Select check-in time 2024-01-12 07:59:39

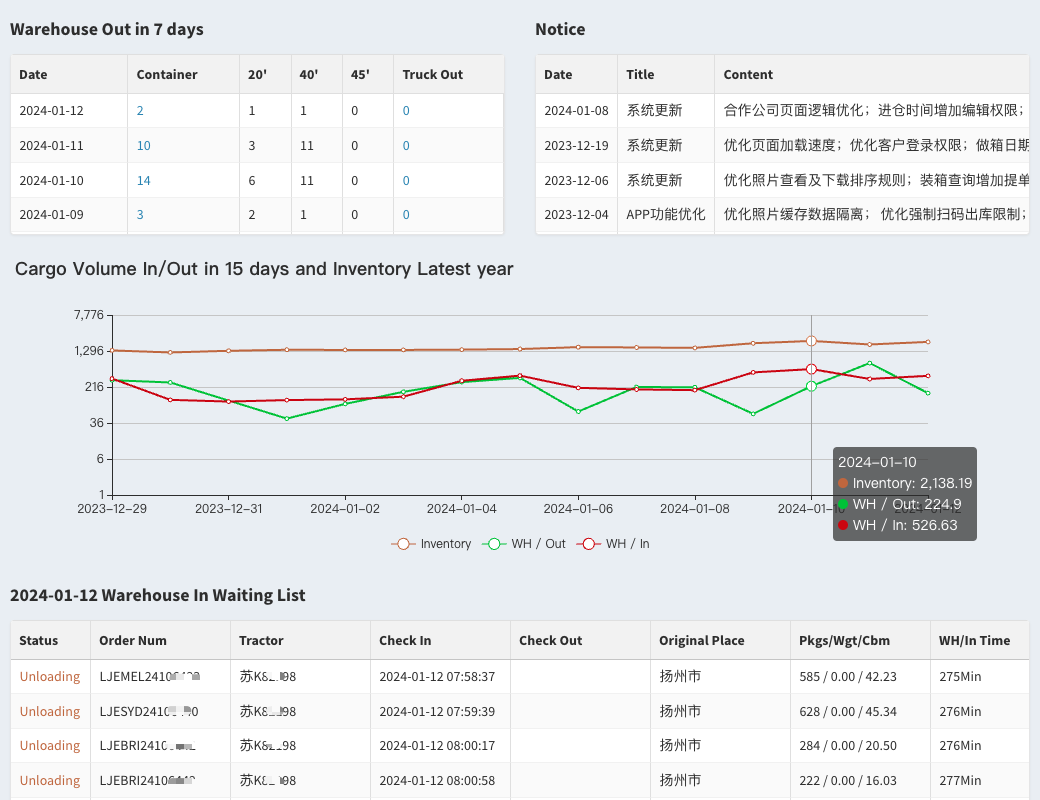[x=437, y=711]
